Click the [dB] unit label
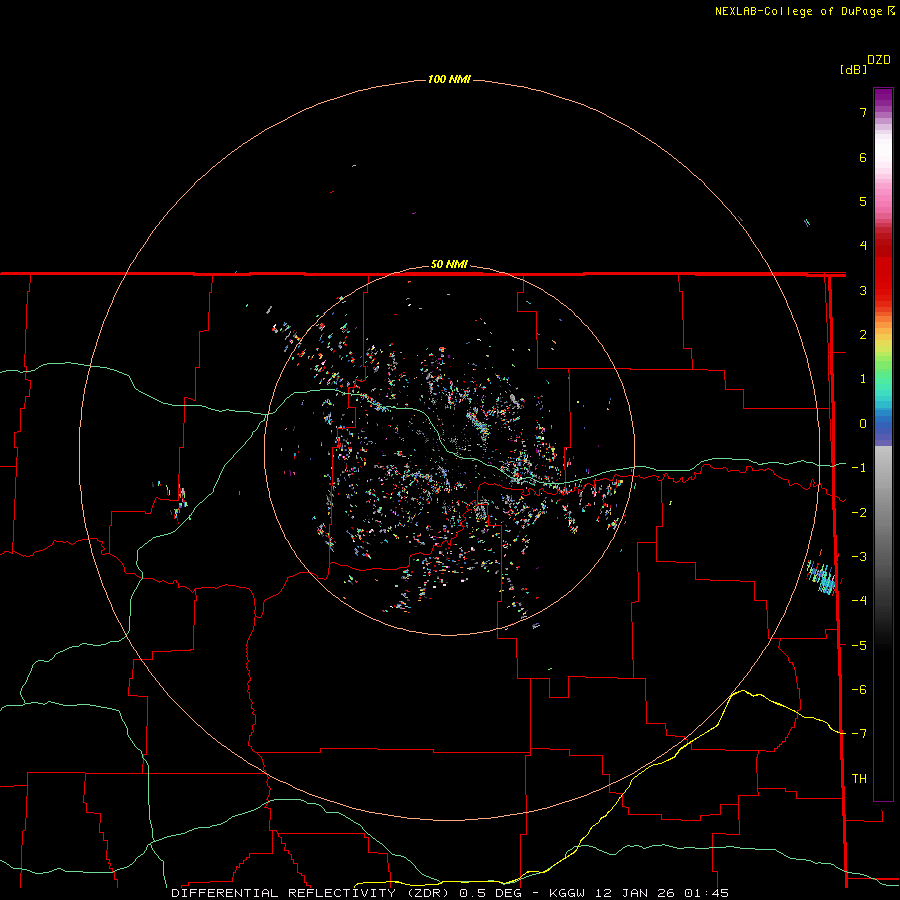The width and height of the screenshot is (900, 900). [x=853, y=70]
